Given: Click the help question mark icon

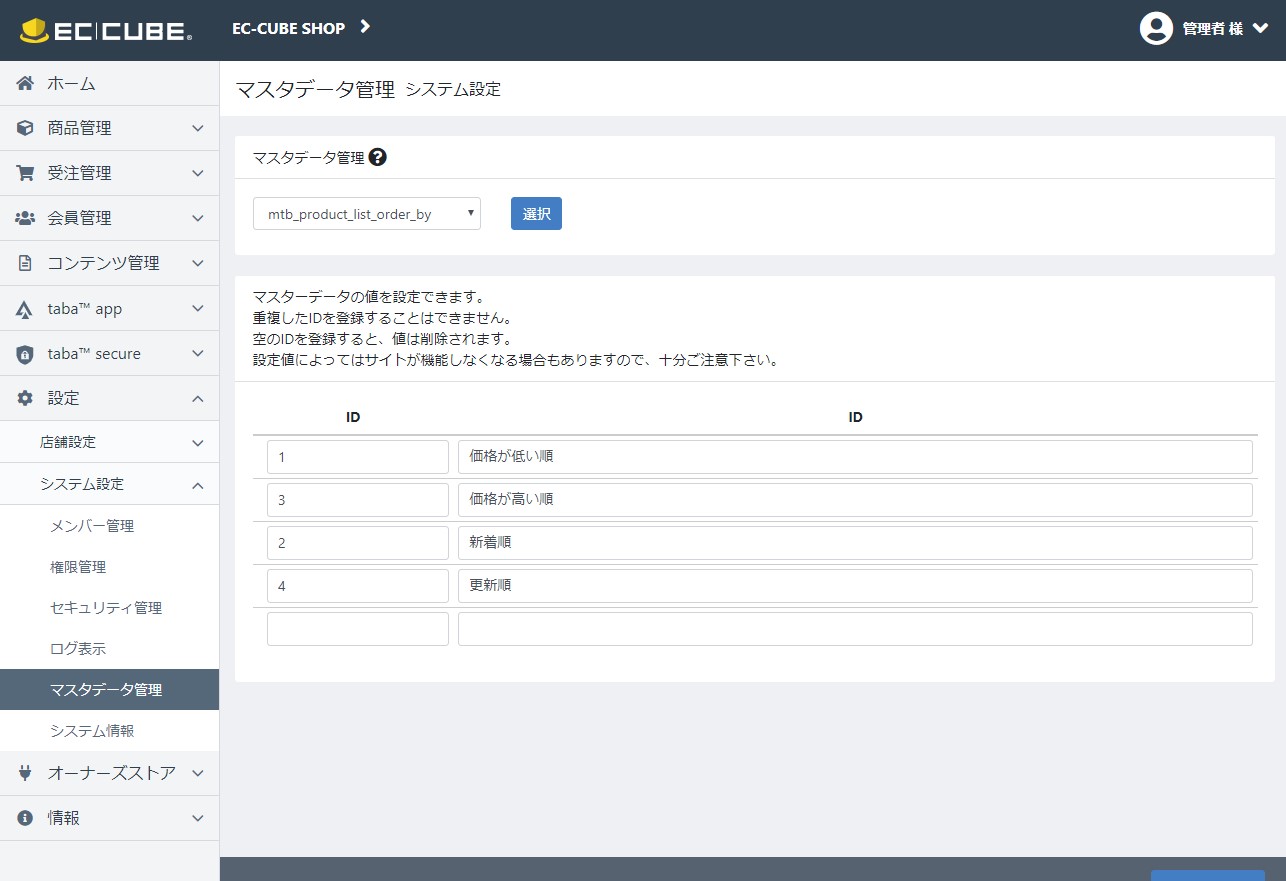Looking at the screenshot, I should coord(377,157).
